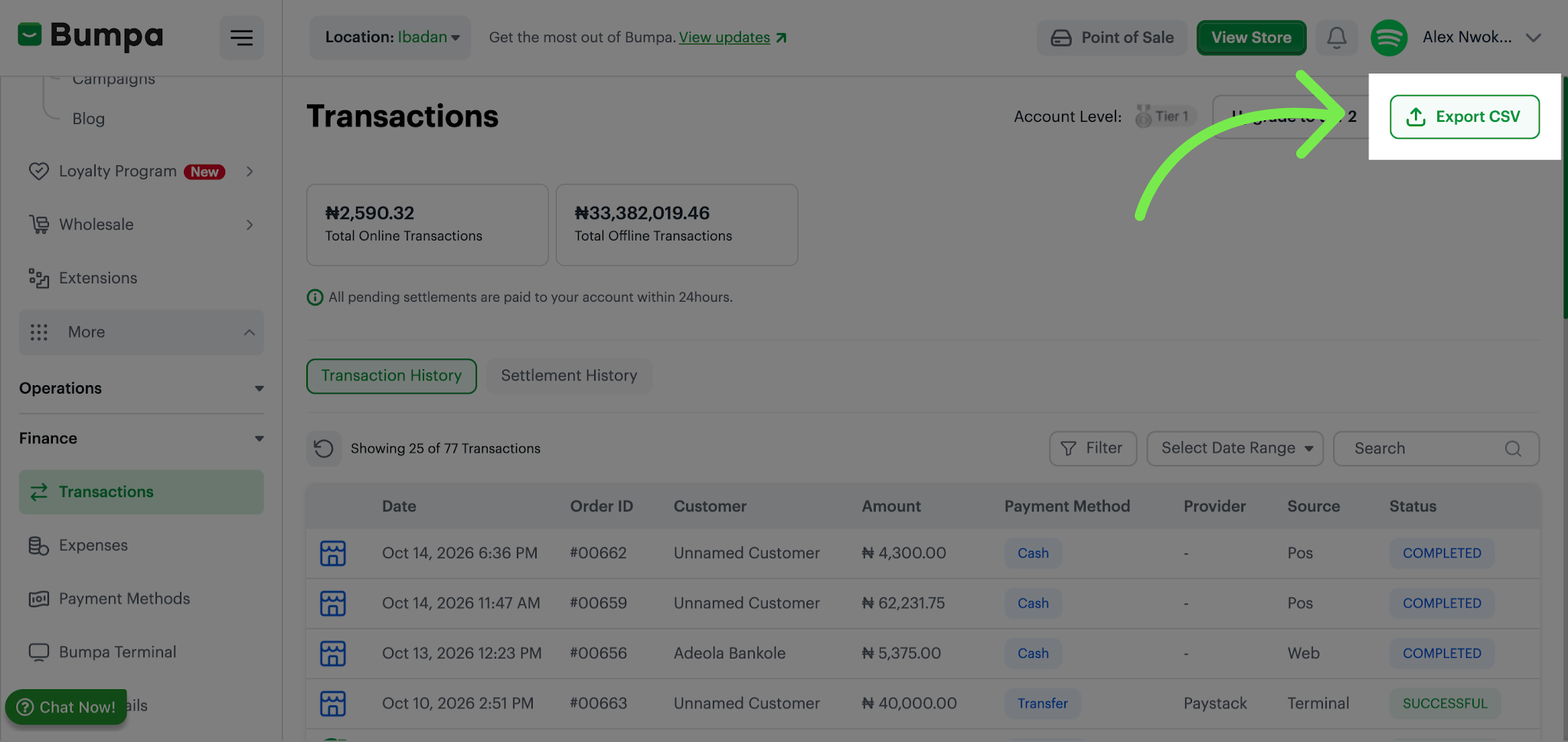Open Blog in the sidebar
The width and height of the screenshot is (1568, 742).
pyautogui.click(x=88, y=119)
